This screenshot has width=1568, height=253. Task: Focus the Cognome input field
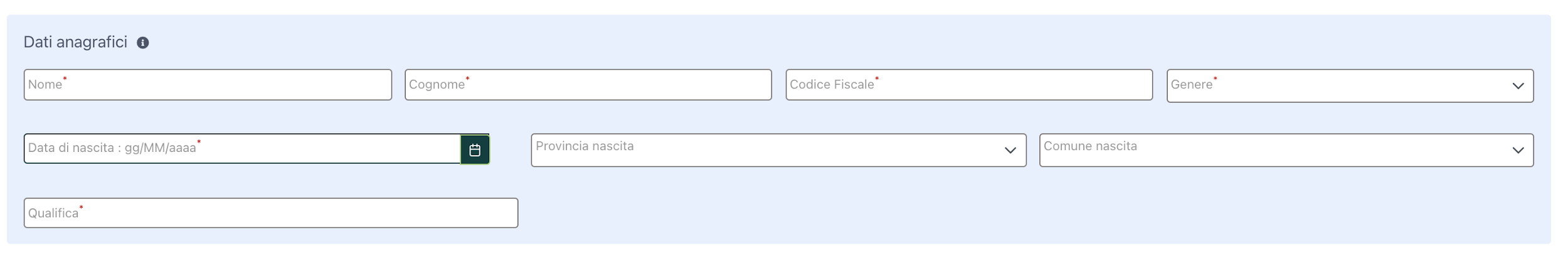(588, 85)
